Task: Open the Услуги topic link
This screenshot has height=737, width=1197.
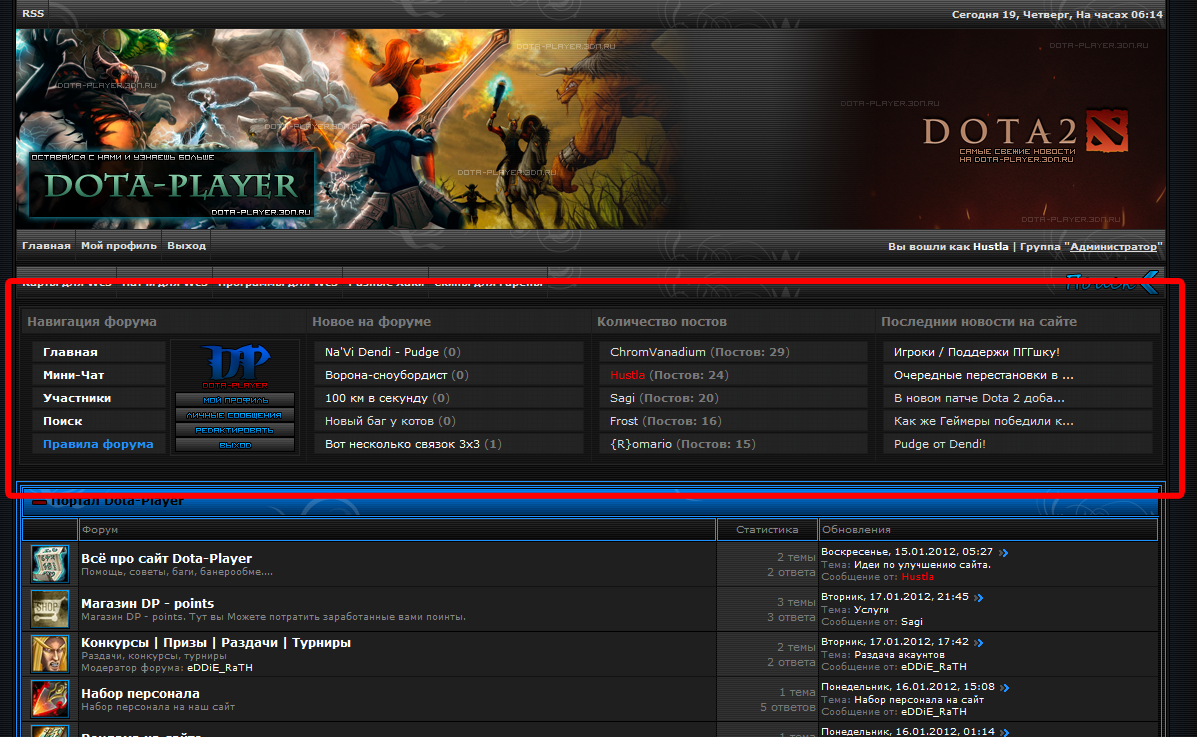Action: (871, 609)
